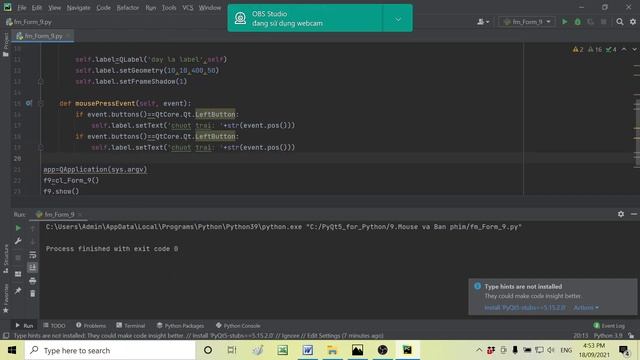Screen dimensions: 640x360
Task: Open the Run panel gear options
Action: (621, 214)
